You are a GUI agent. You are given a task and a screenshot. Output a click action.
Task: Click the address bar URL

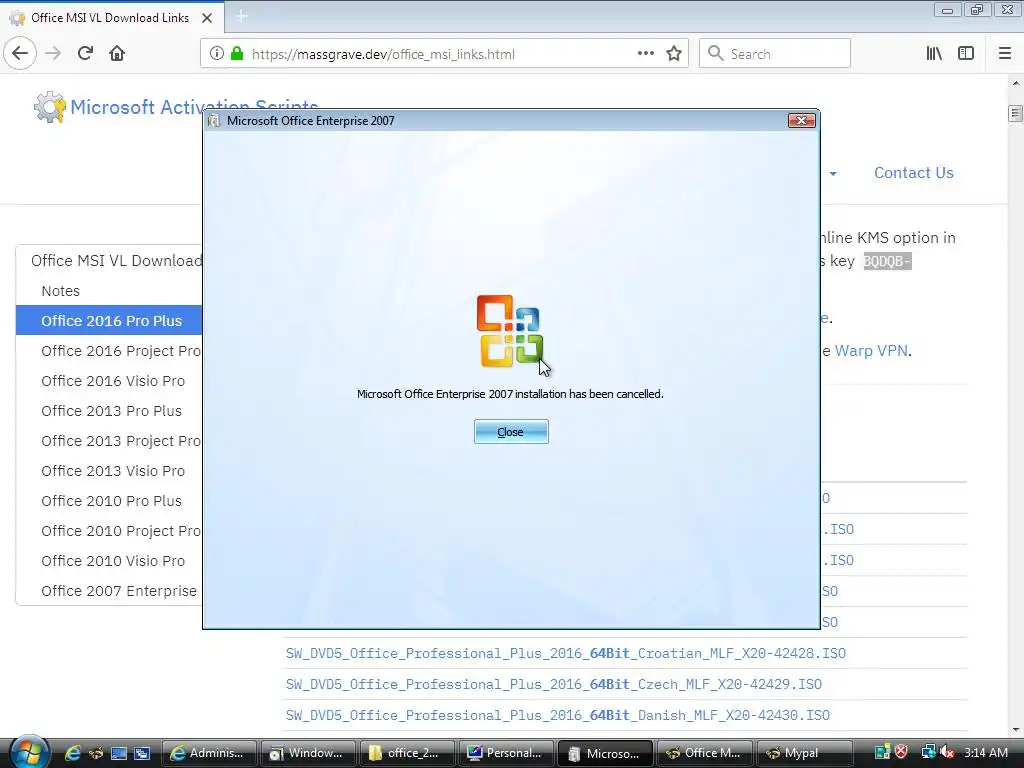(383, 54)
